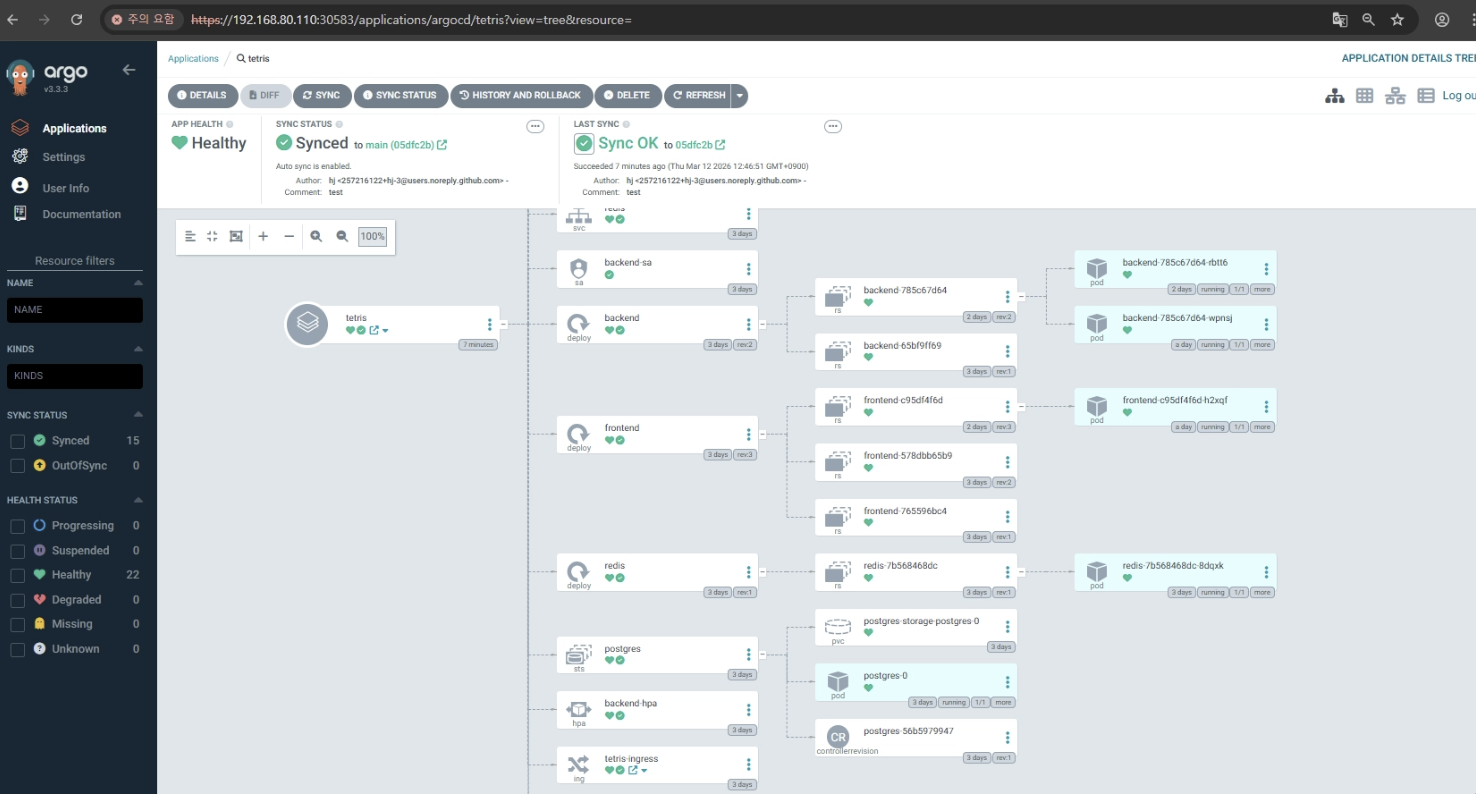This screenshot has height=794, width=1476.
Task: Click the zoom out magnifier icon
Action: click(x=342, y=236)
